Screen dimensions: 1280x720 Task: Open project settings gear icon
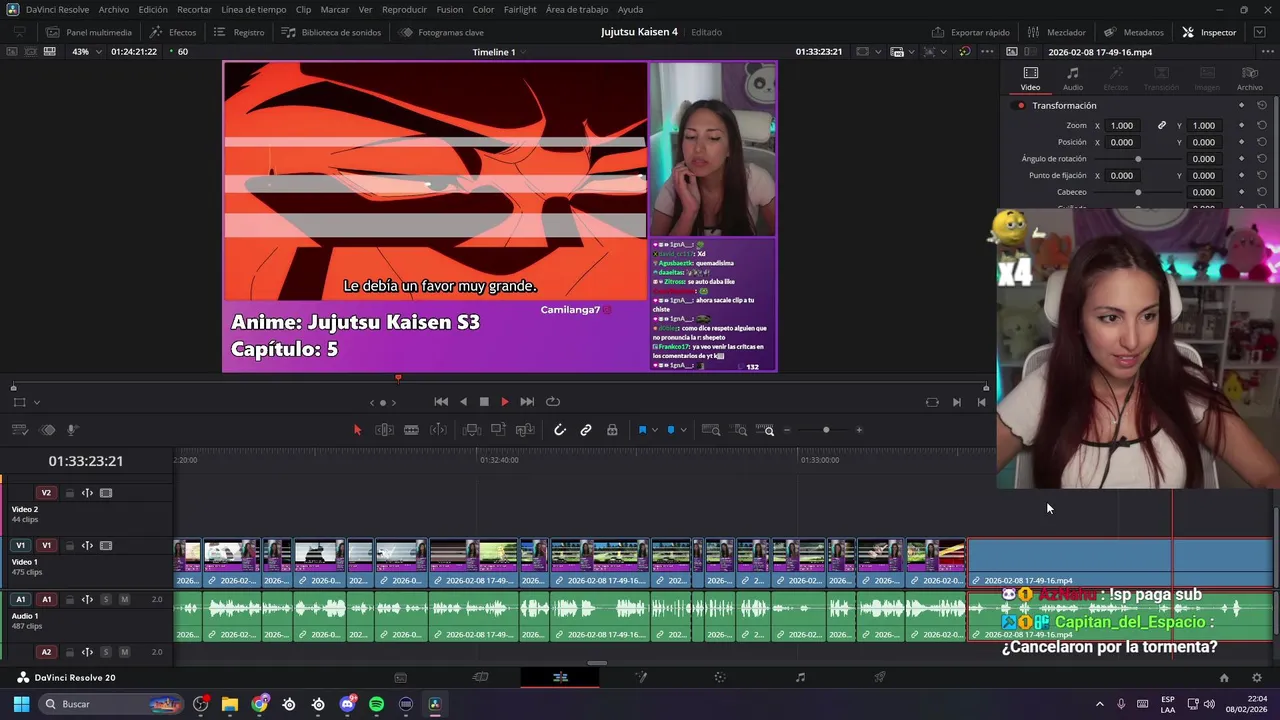(1257, 678)
